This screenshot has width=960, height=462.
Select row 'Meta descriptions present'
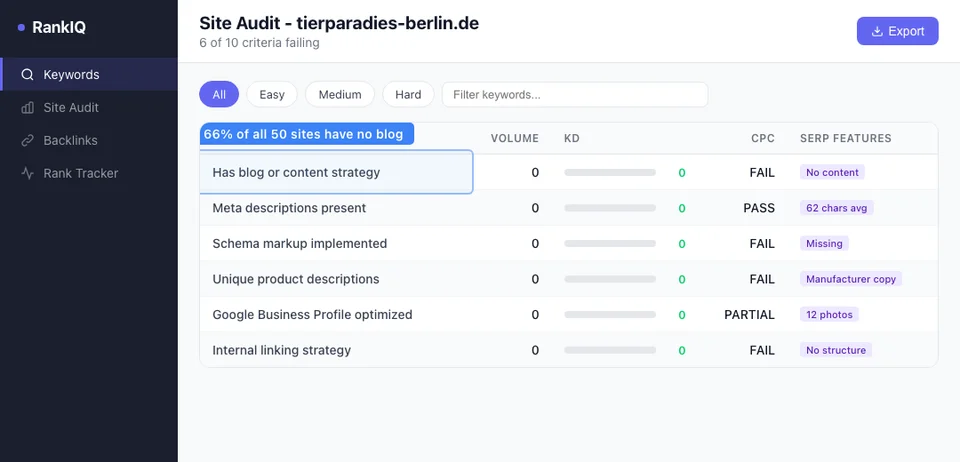point(568,208)
